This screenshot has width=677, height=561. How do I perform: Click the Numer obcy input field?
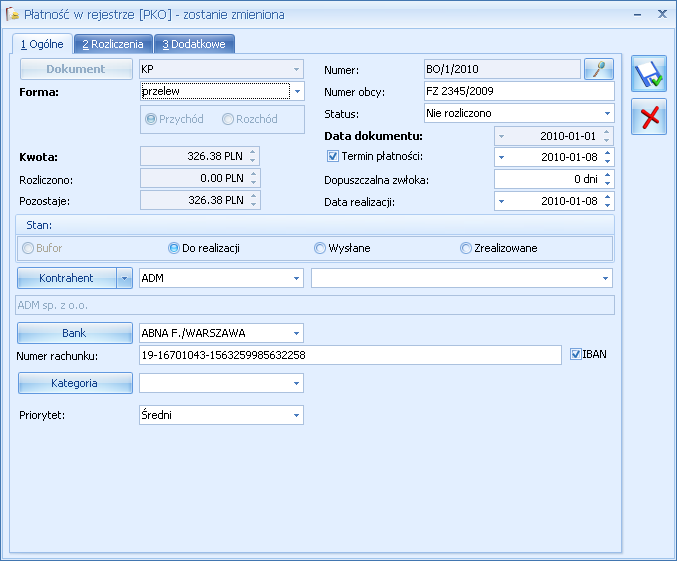[519, 91]
